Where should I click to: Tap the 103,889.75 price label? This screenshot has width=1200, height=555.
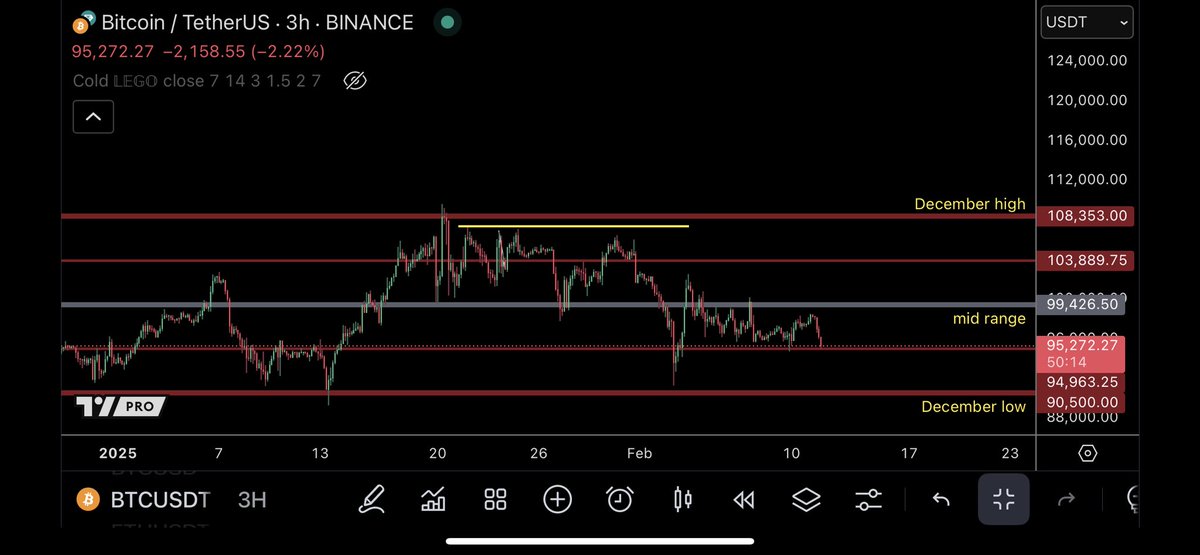pyautogui.click(x=1085, y=260)
